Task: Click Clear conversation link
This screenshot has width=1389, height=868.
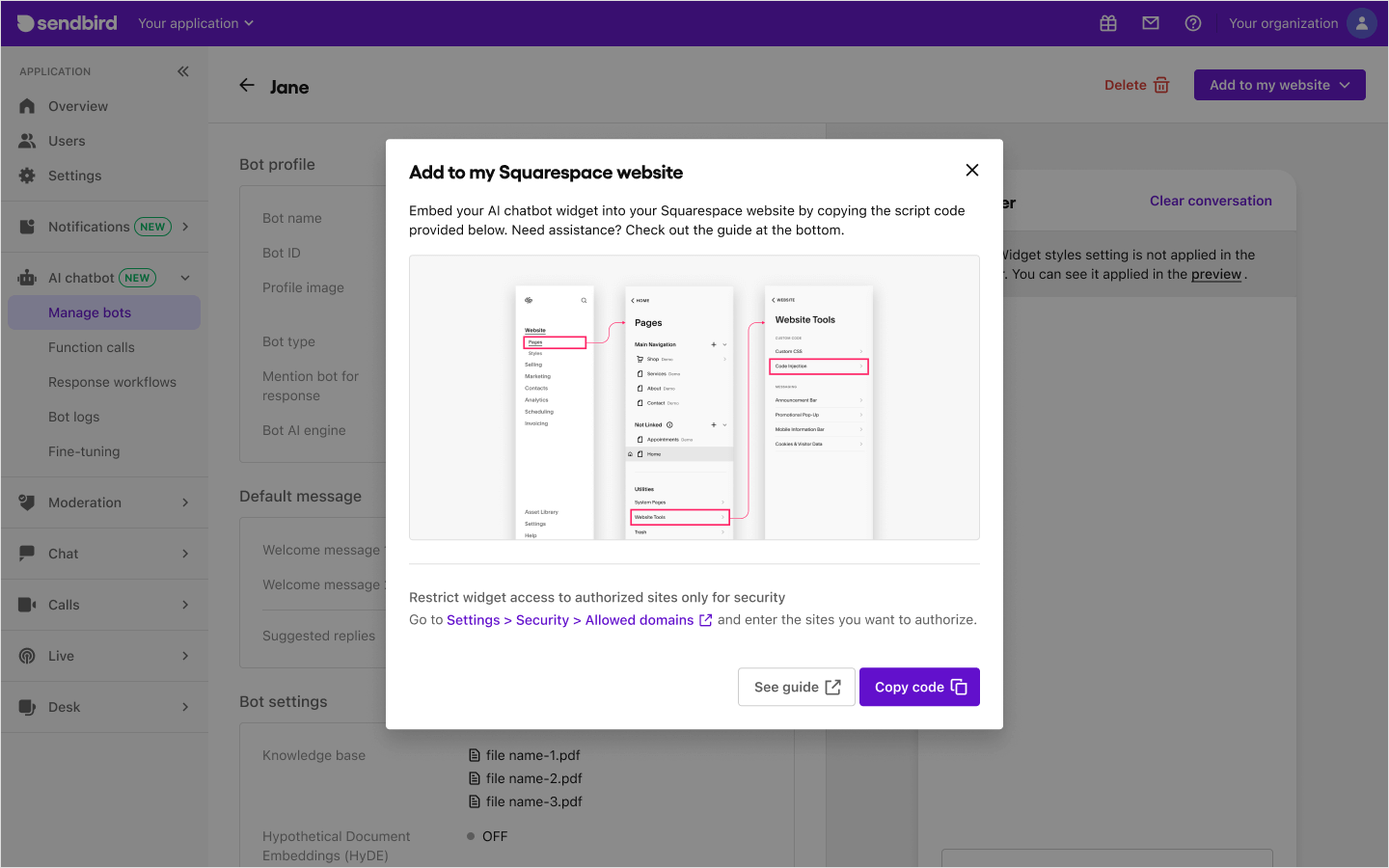Action: click(1211, 201)
